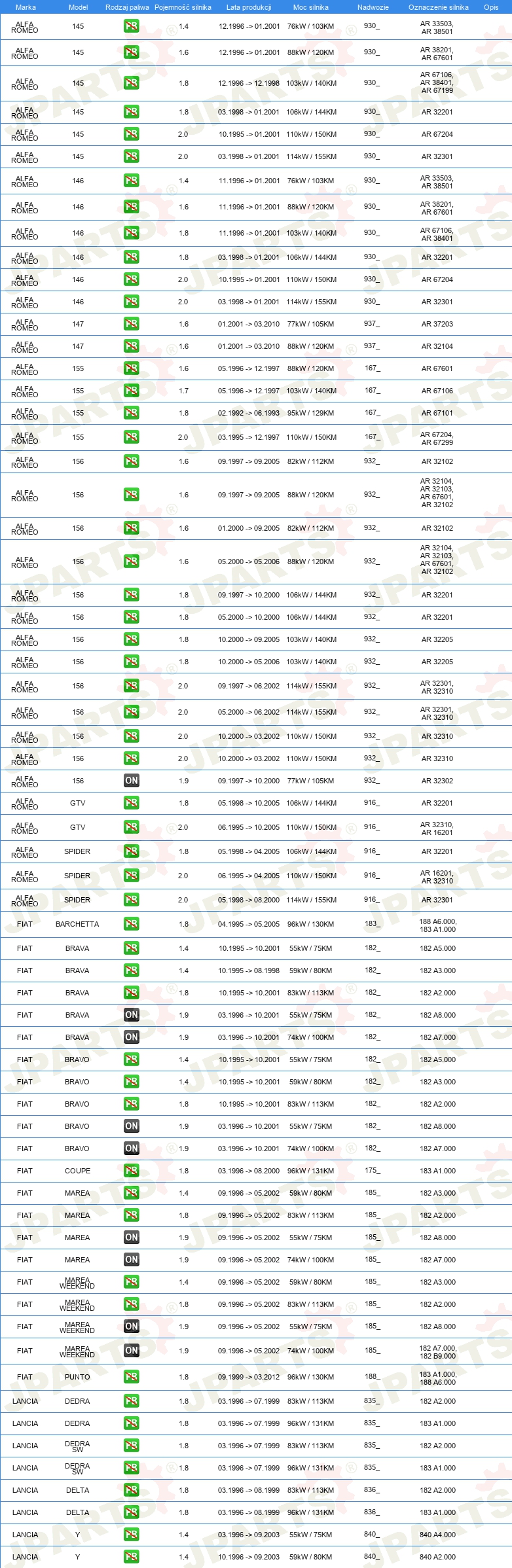Select engine codes AR 67204, AR 67299
Viewport: 512px width, 1568px height.
coord(437,438)
